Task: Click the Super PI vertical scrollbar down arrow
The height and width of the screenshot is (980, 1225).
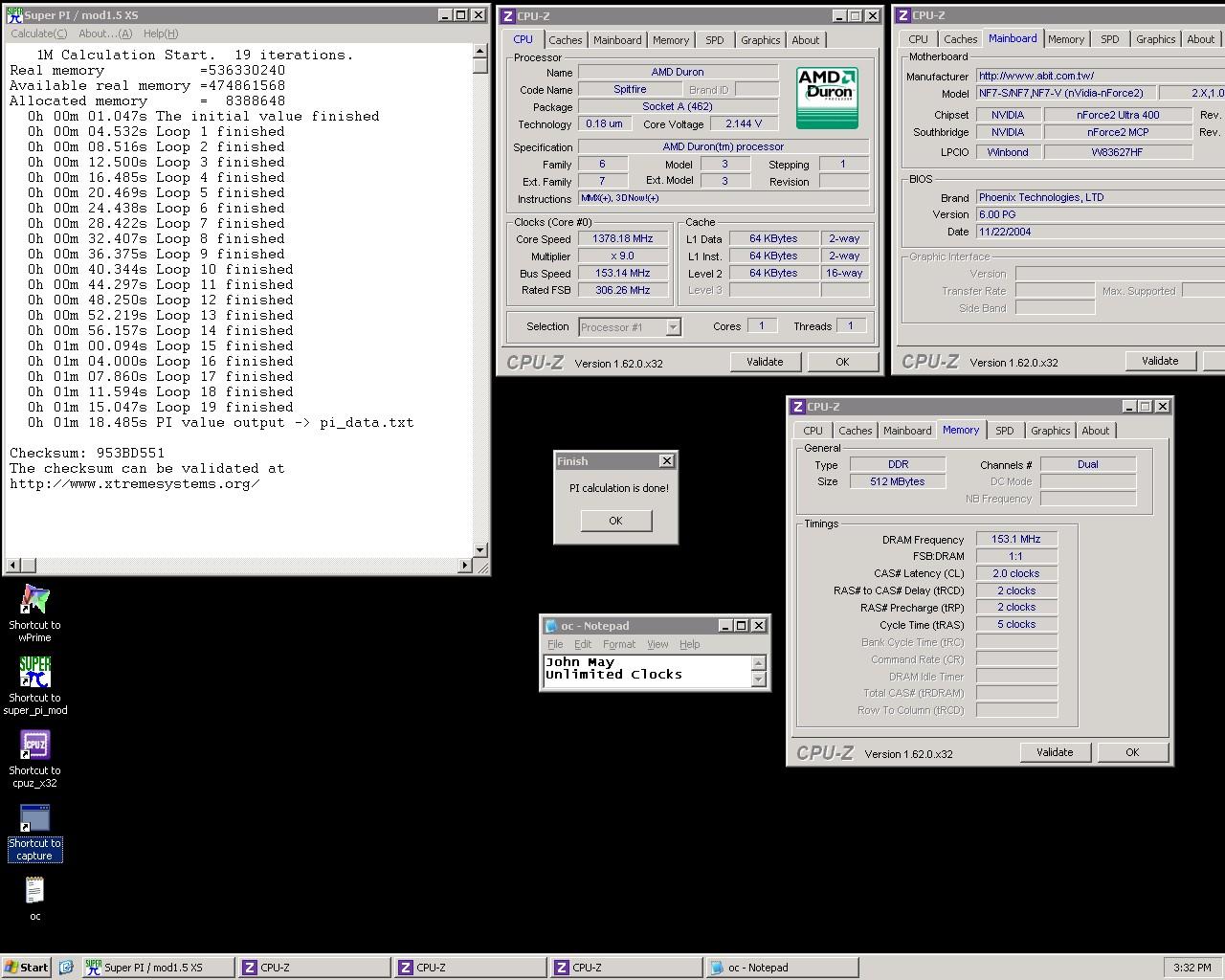Action: pyautogui.click(x=480, y=550)
